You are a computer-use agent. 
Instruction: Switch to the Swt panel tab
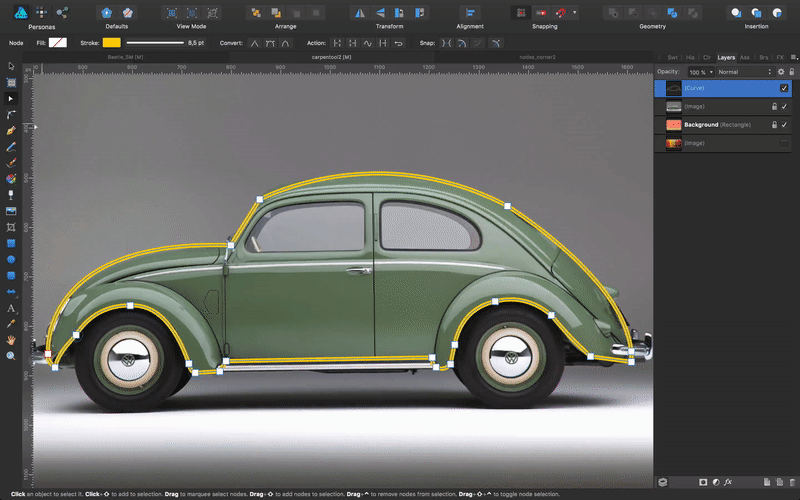(x=672, y=58)
